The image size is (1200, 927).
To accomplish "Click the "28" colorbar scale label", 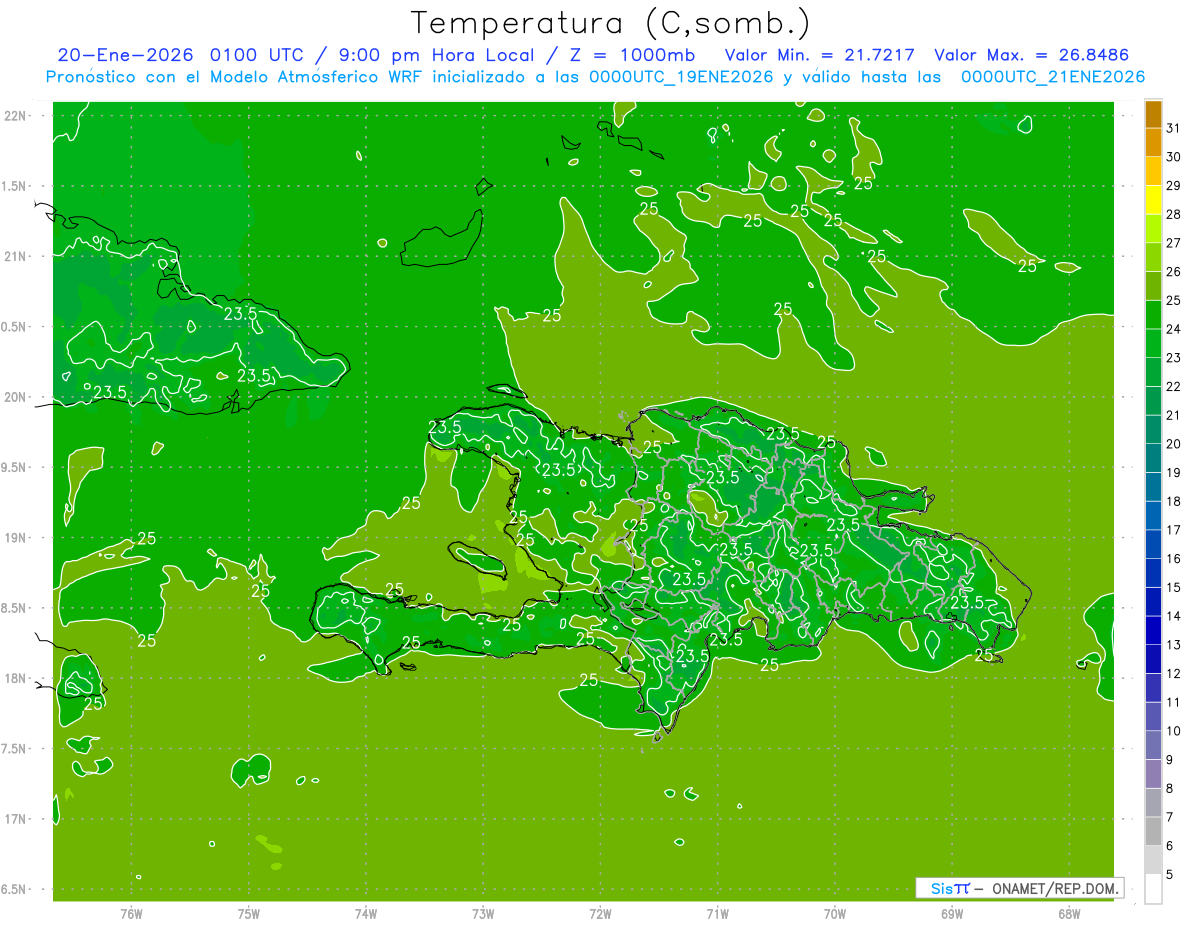I will coord(1174,214).
